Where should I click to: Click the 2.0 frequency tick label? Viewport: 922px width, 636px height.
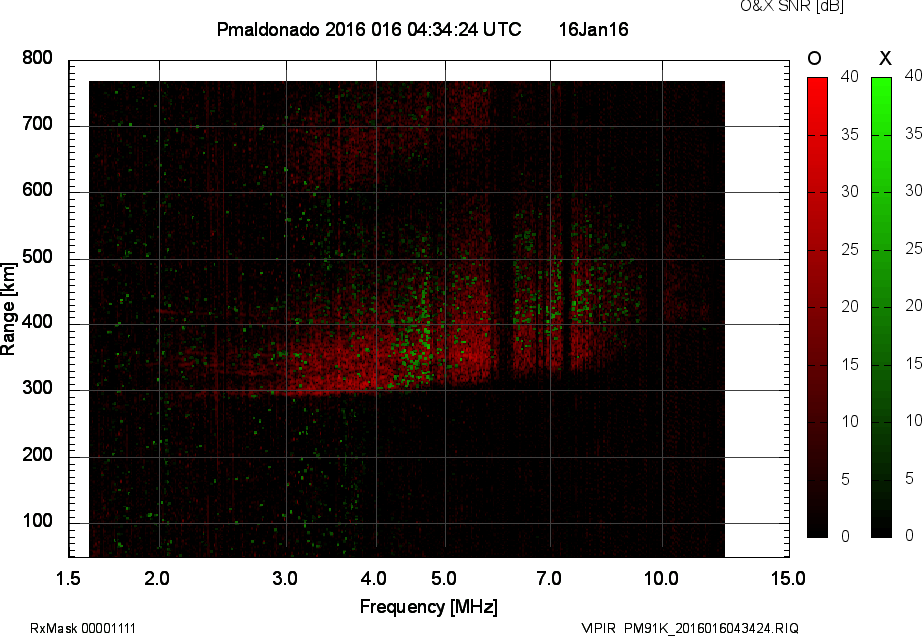(x=157, y=578)
